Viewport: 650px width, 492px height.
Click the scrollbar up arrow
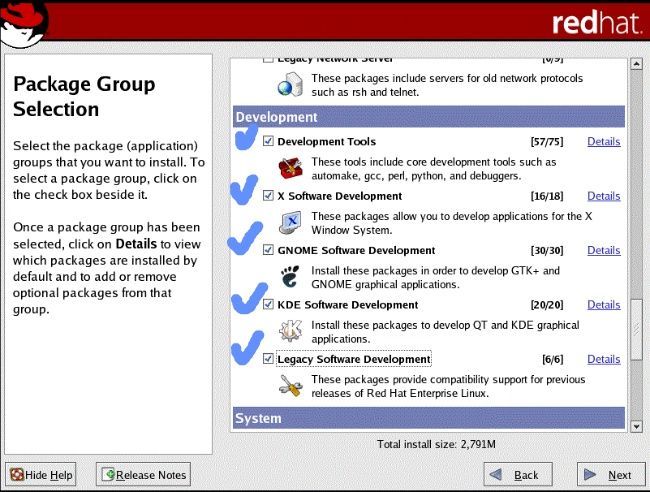click(x=636, y=64)
